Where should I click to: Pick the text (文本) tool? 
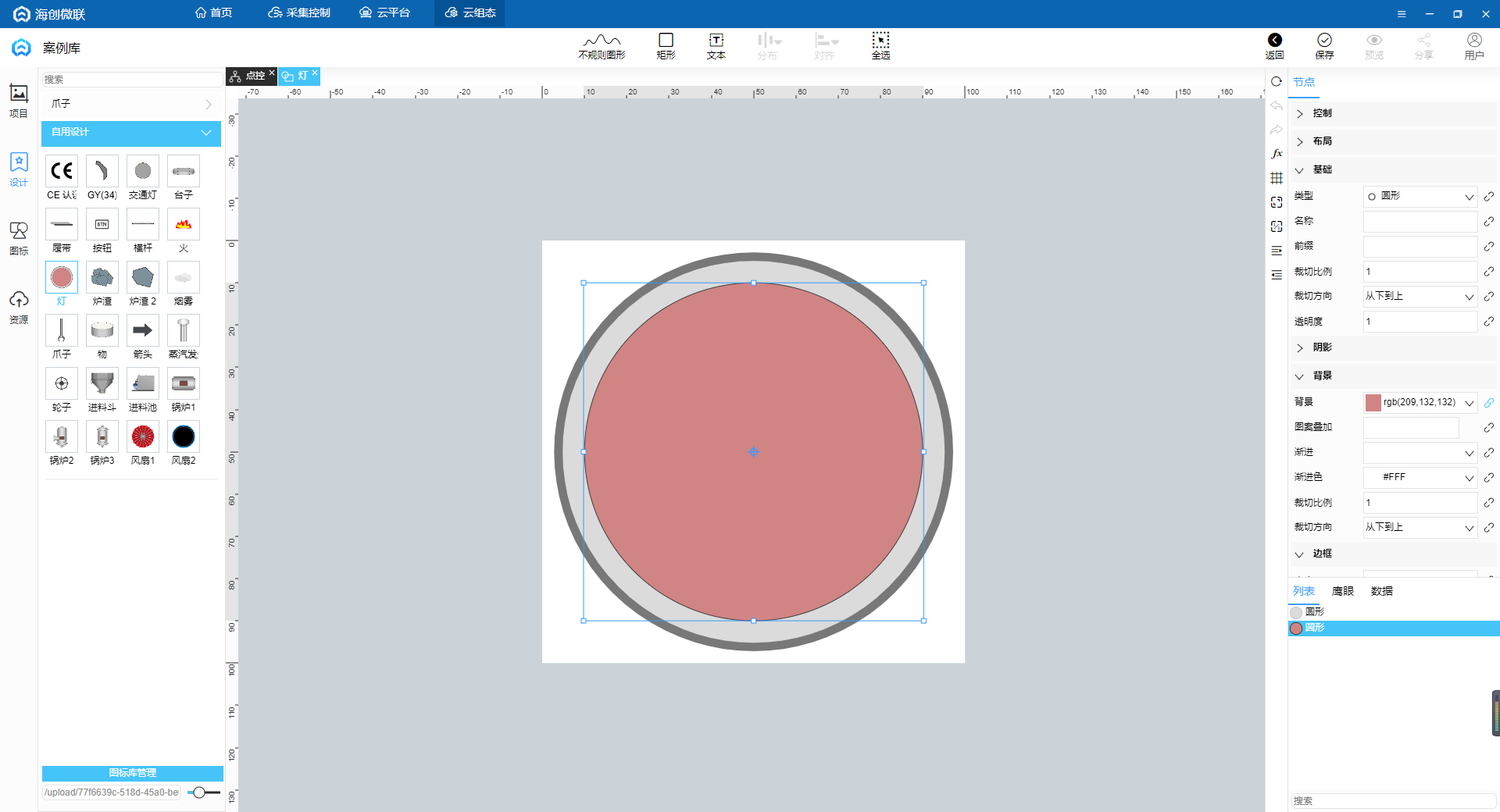tap(716, 46)
